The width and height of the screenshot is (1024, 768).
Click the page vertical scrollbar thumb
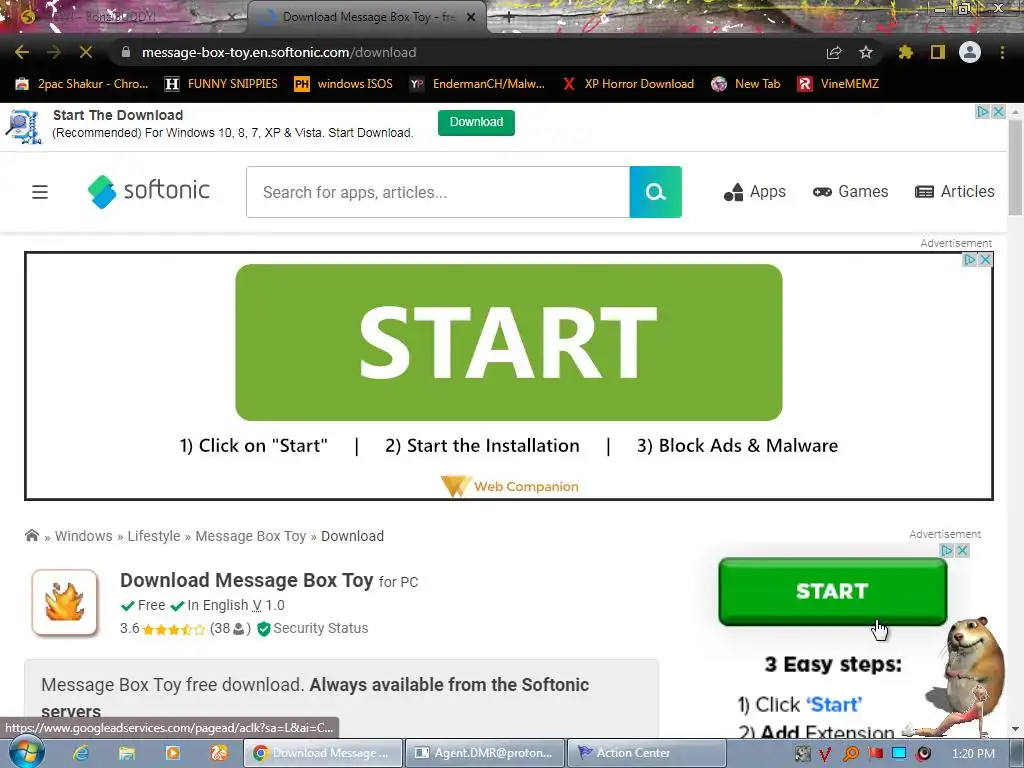pyautogui.click(x=1016, y=167)
